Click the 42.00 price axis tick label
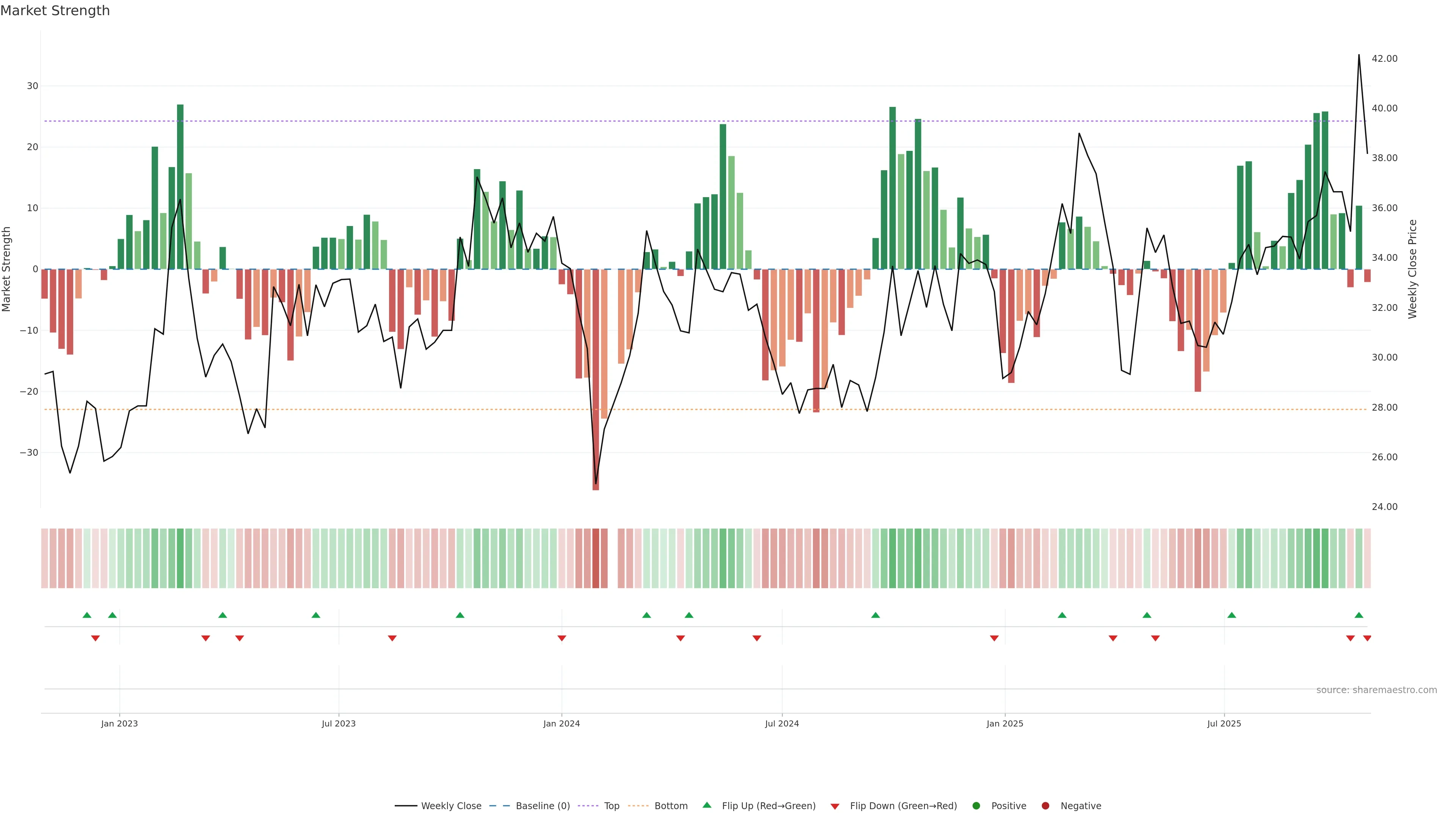 coord(1384,59)
